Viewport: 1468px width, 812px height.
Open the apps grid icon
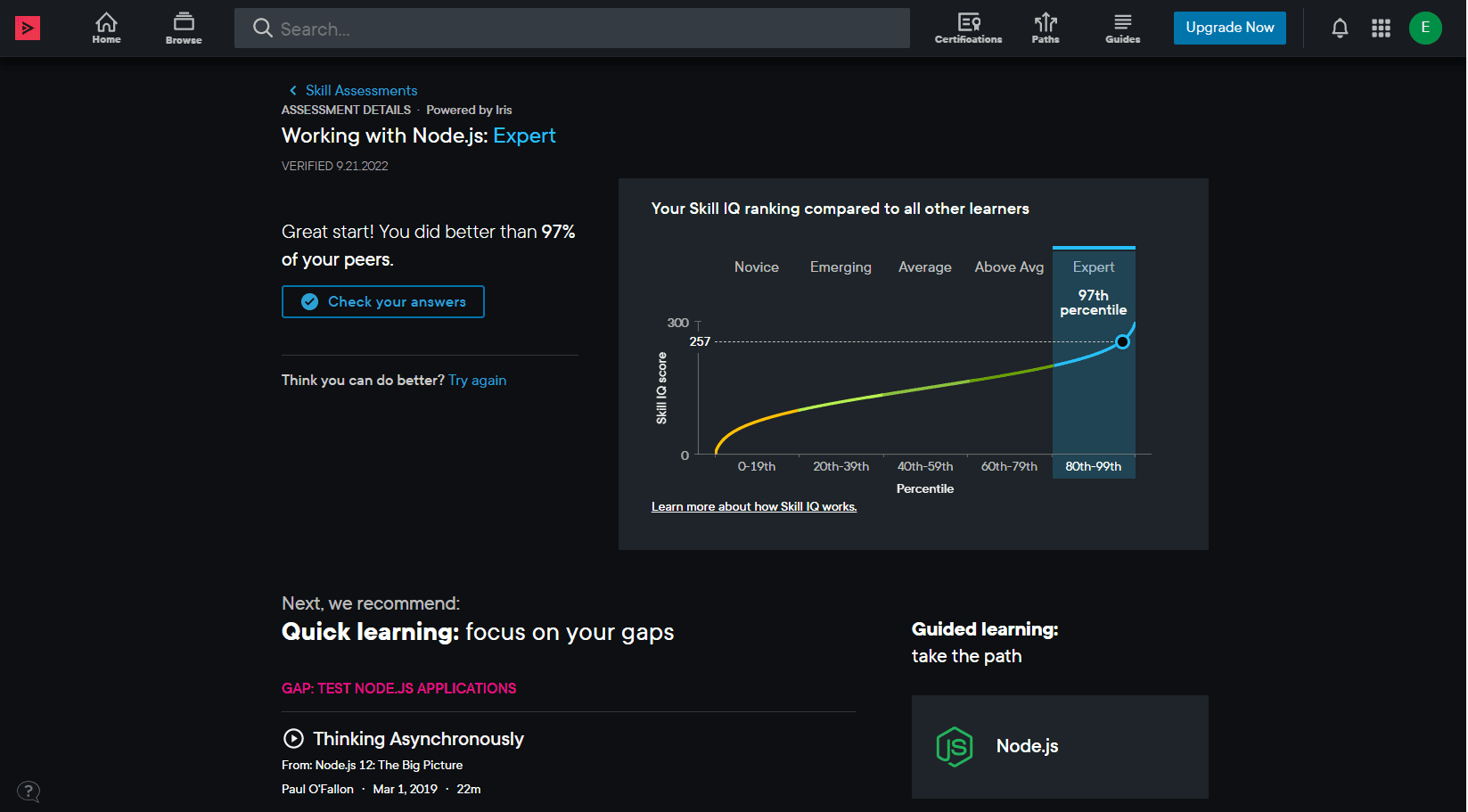[x=1381, y=29]
